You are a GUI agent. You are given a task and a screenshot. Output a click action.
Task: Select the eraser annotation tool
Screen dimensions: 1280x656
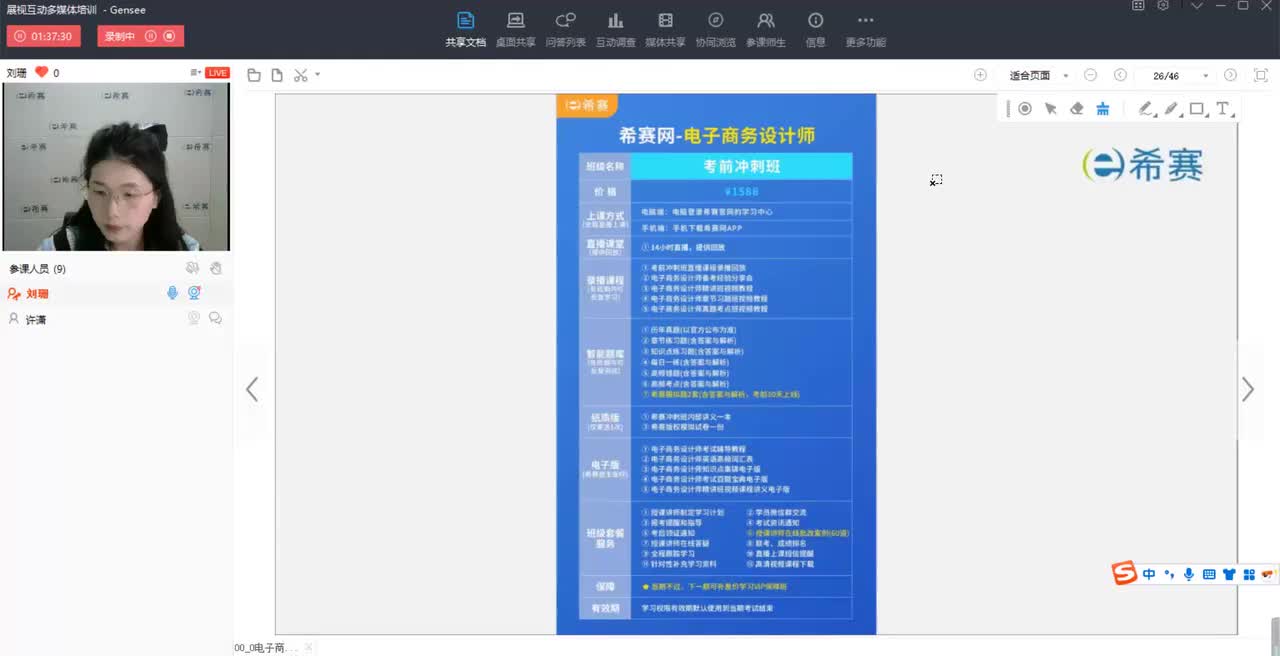coord(1077,109)
